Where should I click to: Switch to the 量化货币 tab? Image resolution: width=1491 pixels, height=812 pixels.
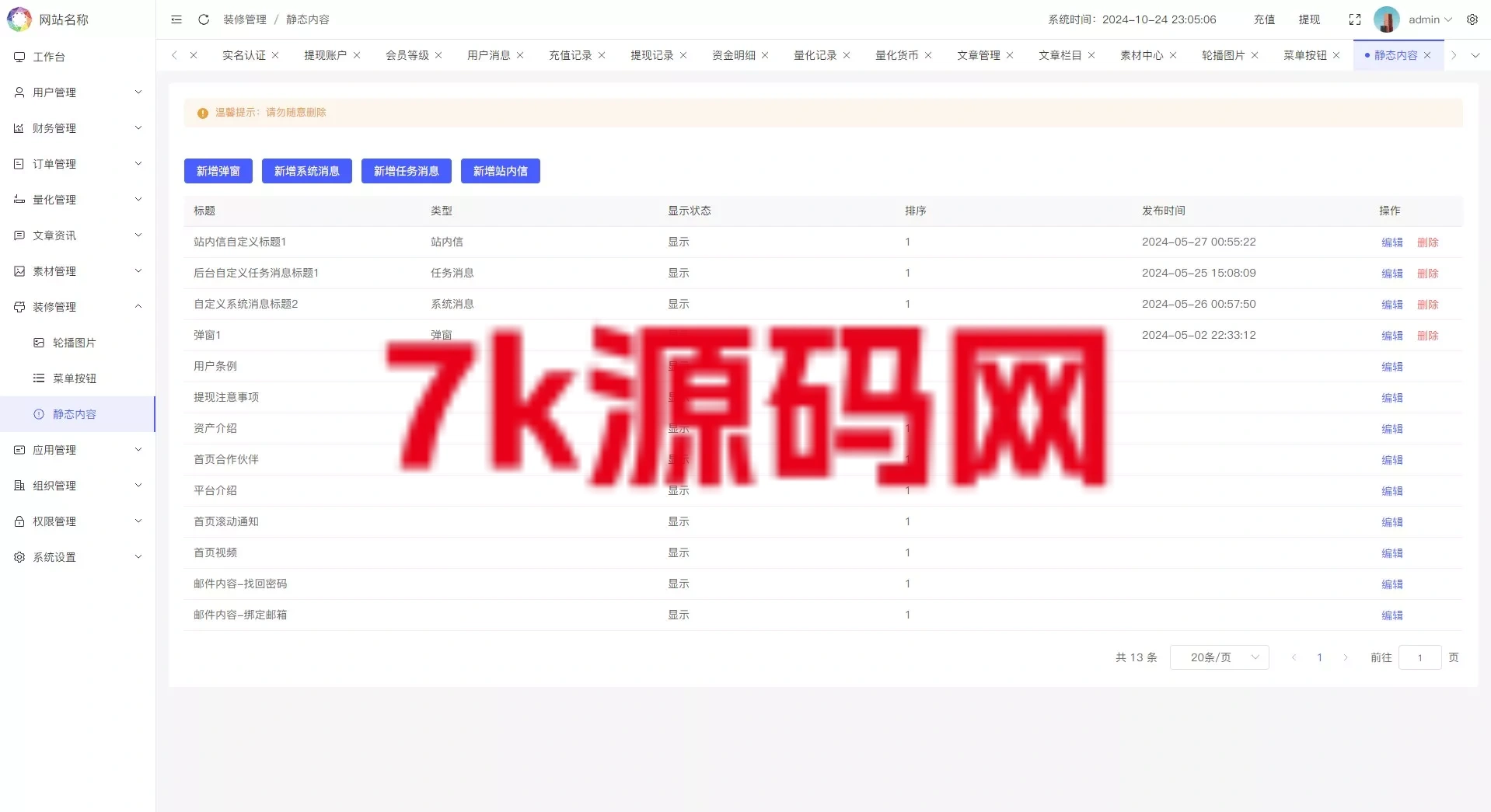[x=897, y=55]
